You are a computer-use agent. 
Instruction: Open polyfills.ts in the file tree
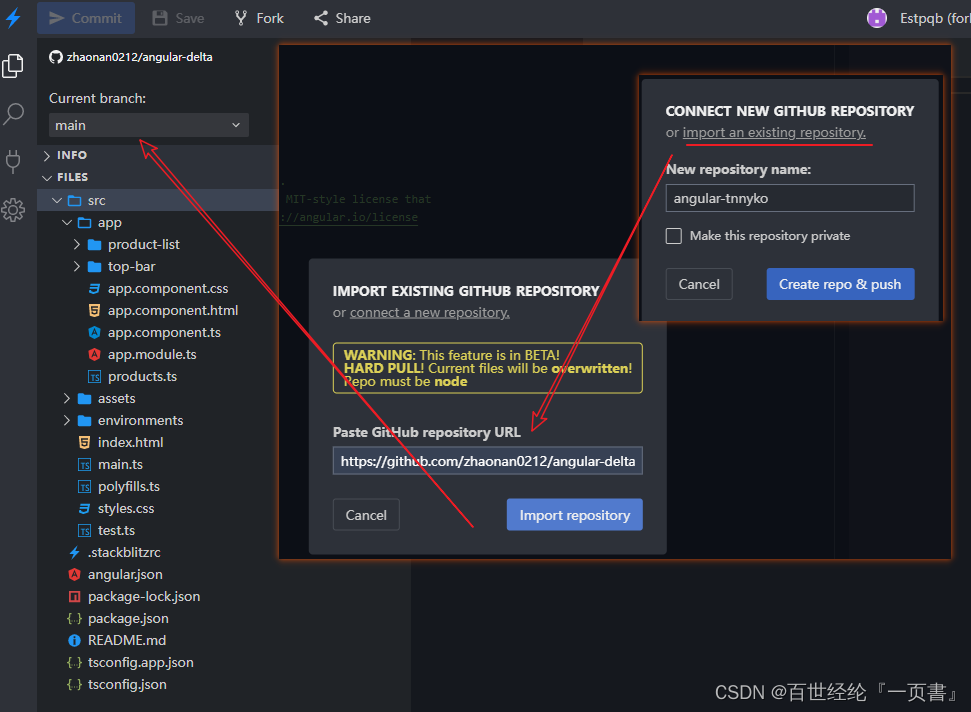coord(129,487)
